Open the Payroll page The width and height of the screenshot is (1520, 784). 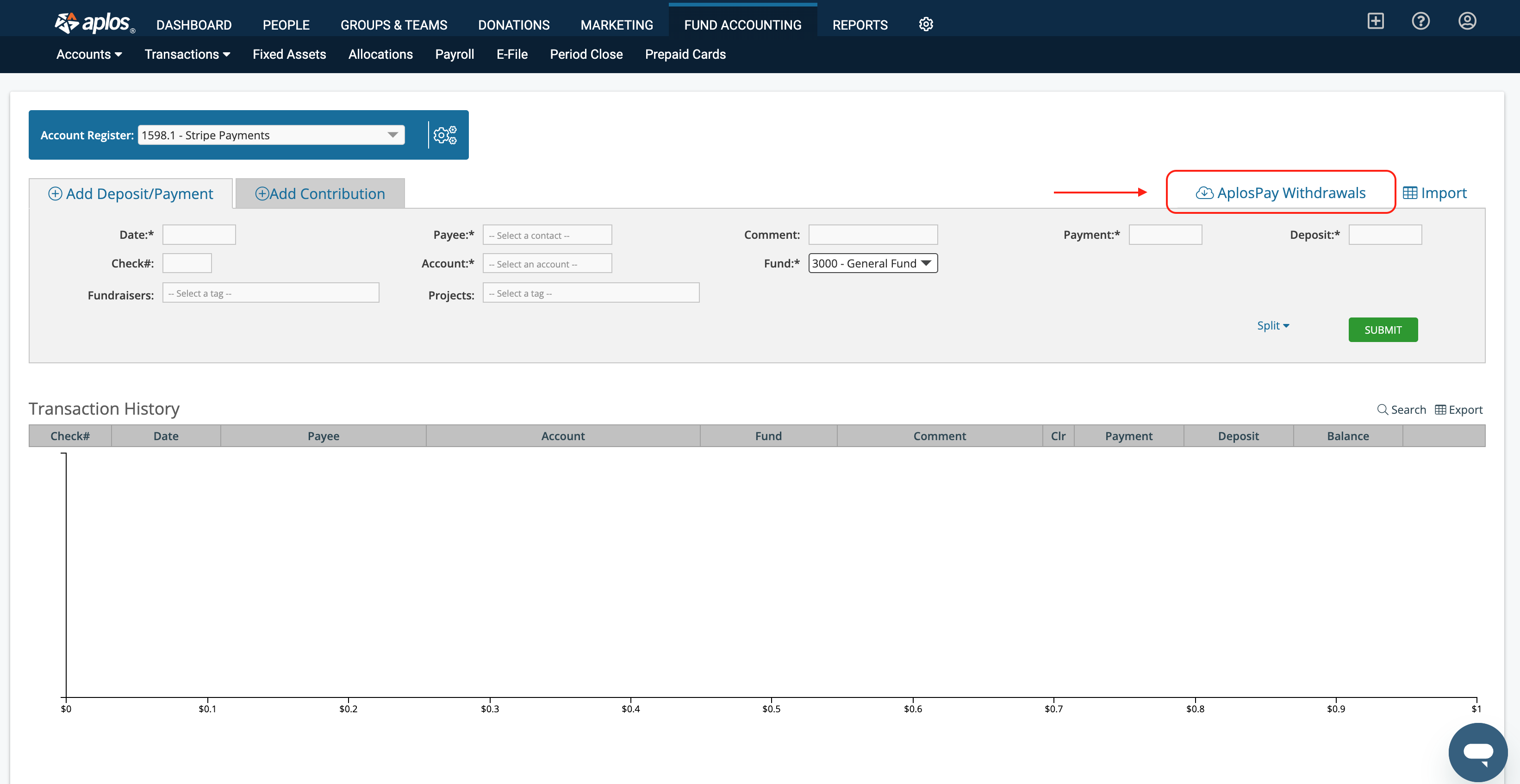point(455,54)
